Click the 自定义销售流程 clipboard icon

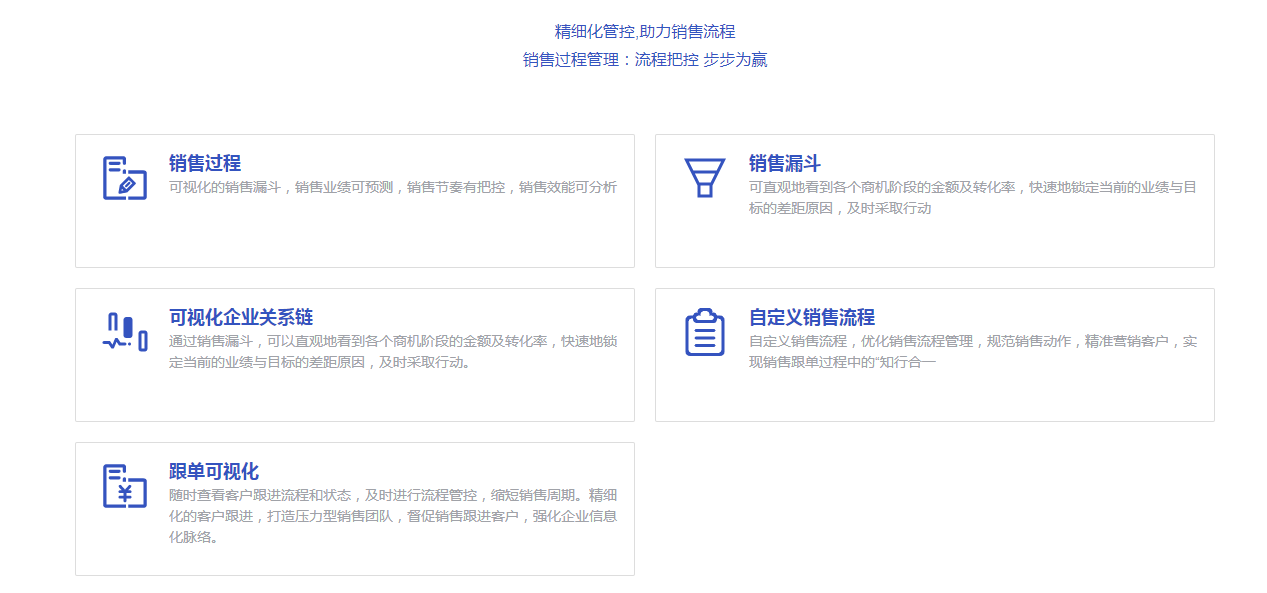click(704, 332)
